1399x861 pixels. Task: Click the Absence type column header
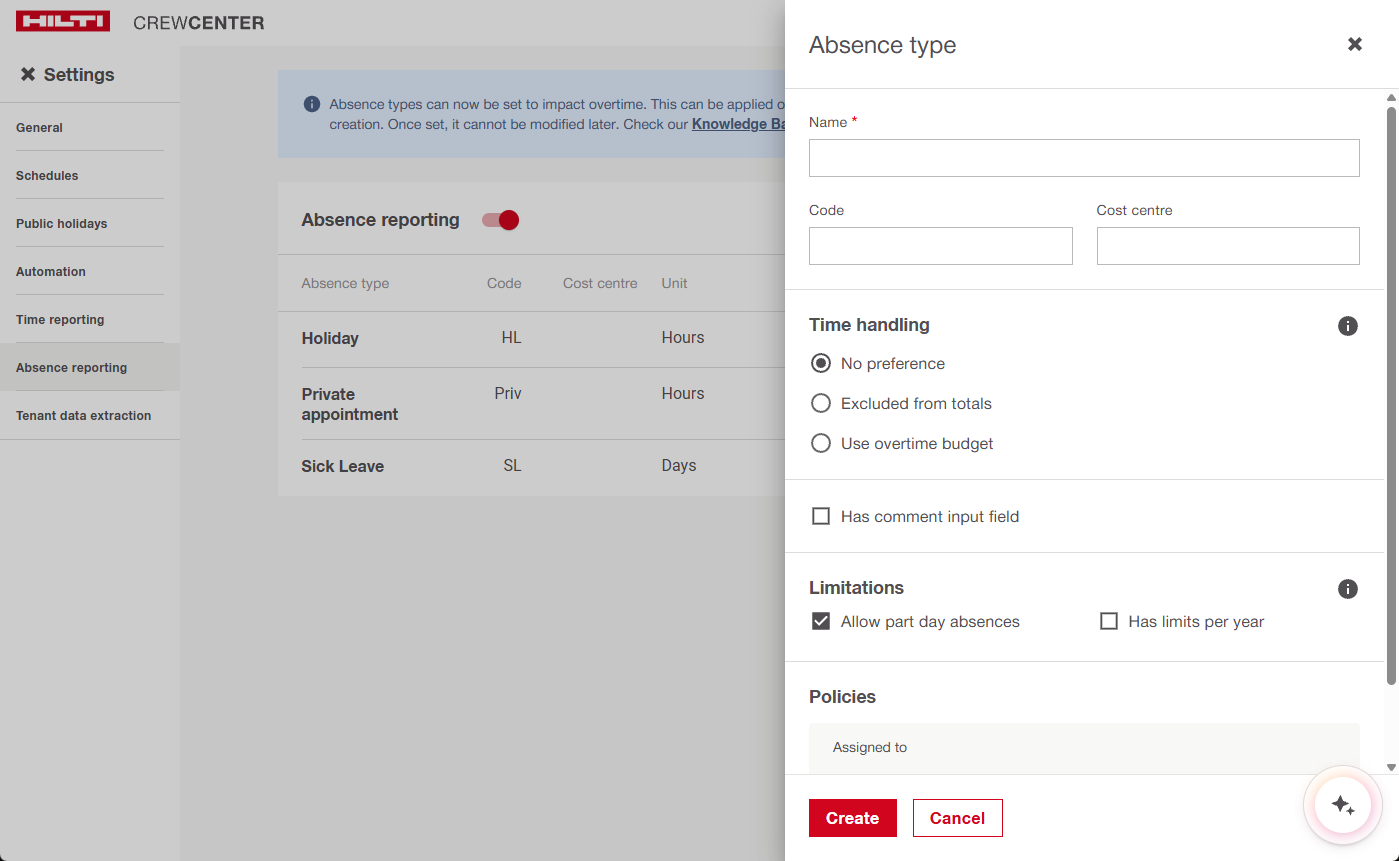345,283
